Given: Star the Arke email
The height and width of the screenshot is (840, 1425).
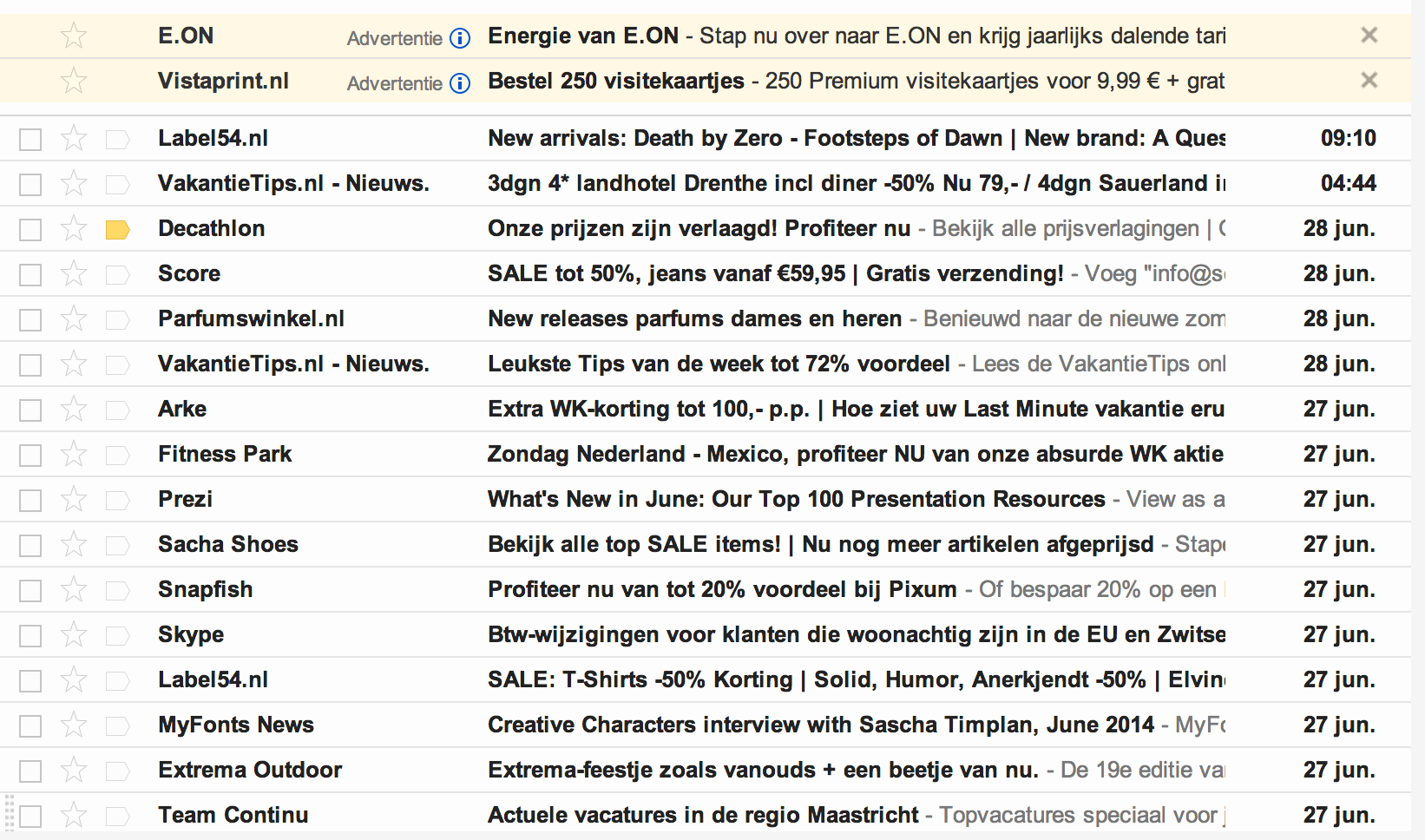Looking at the screenshot, I should 74,409.
